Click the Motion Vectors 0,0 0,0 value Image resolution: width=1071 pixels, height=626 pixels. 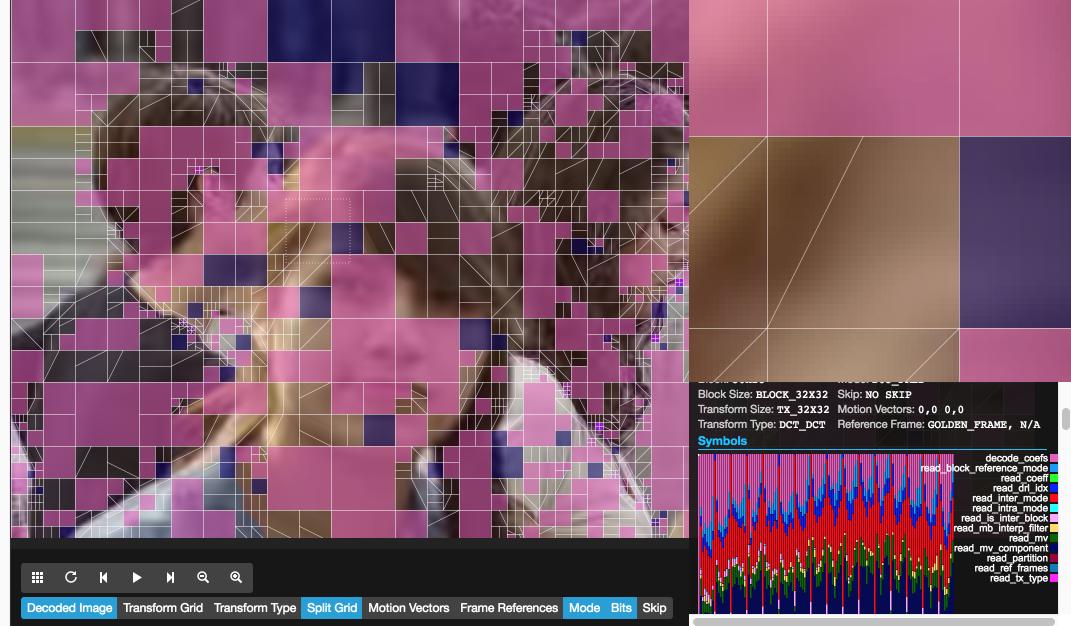tap(941, 409)
